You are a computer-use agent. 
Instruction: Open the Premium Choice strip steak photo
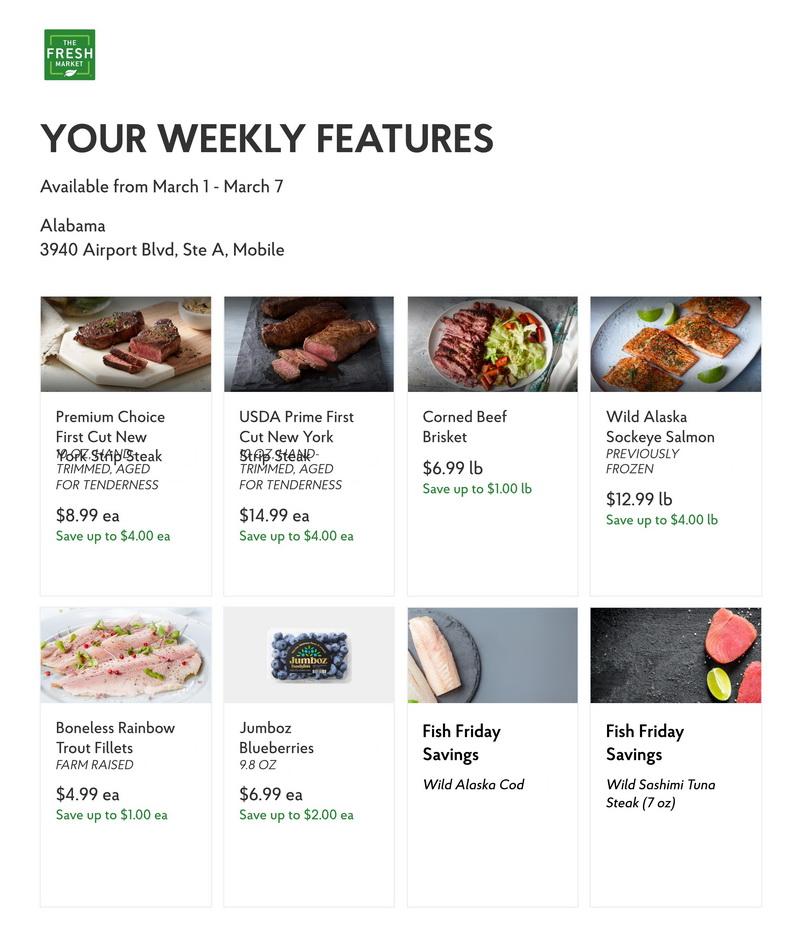click(126, 344)
